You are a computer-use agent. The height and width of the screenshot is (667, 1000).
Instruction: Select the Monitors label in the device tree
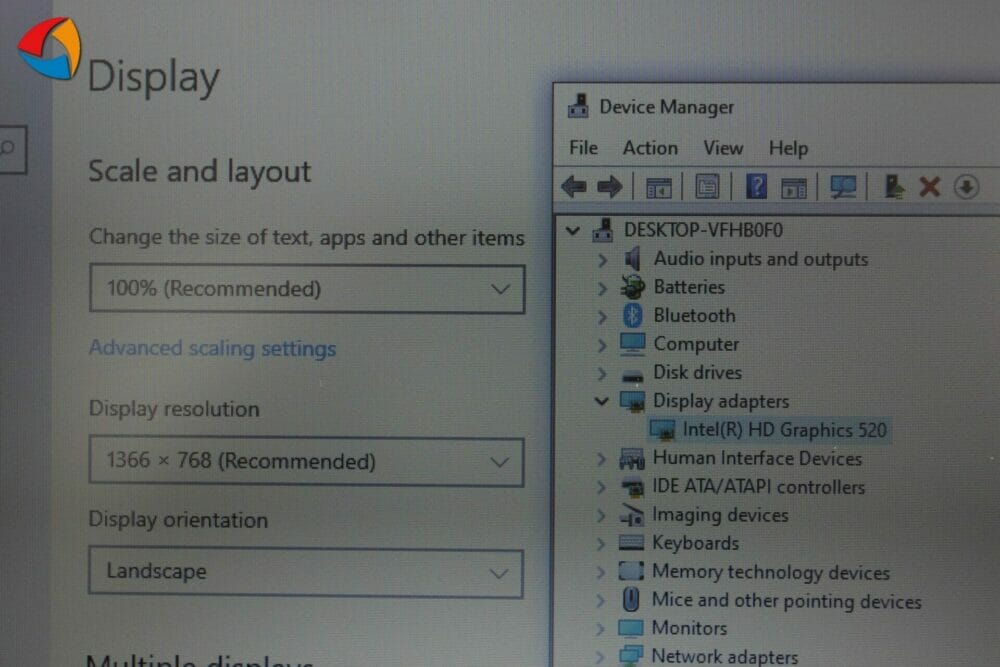point(689,628)
